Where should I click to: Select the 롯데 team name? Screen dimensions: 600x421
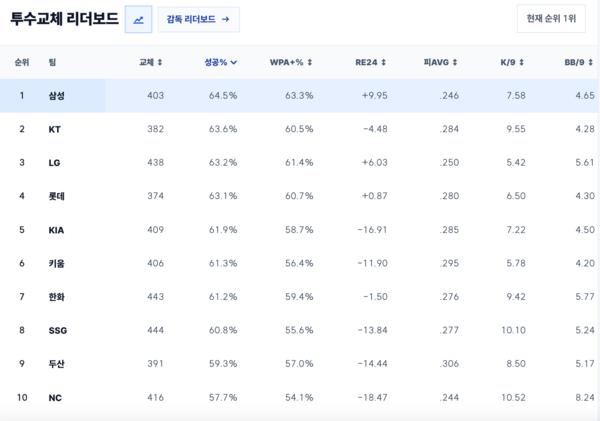click(57, 196)
